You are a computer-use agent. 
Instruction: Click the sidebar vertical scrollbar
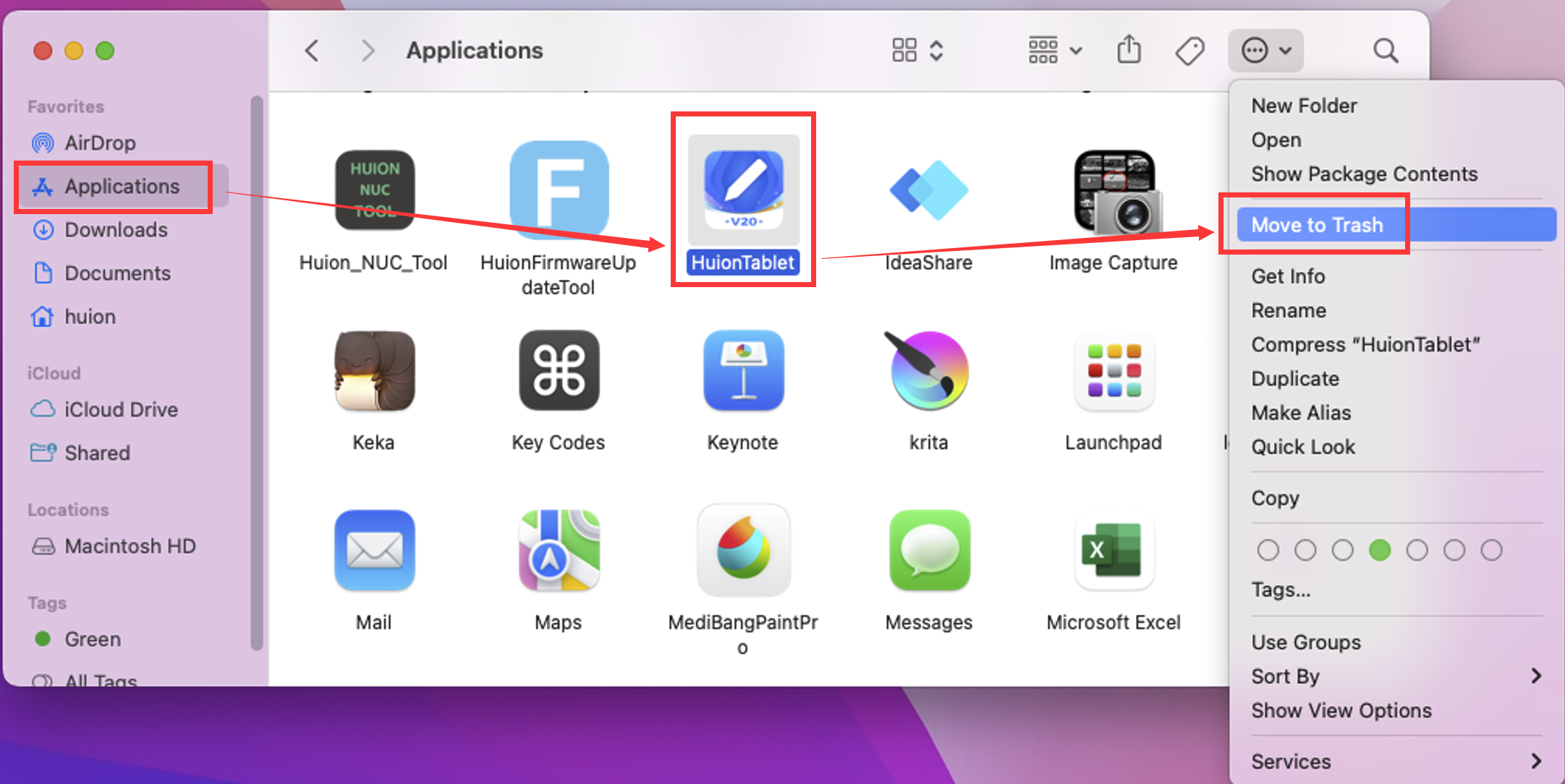pyautogui.click(x=257, y=372)
